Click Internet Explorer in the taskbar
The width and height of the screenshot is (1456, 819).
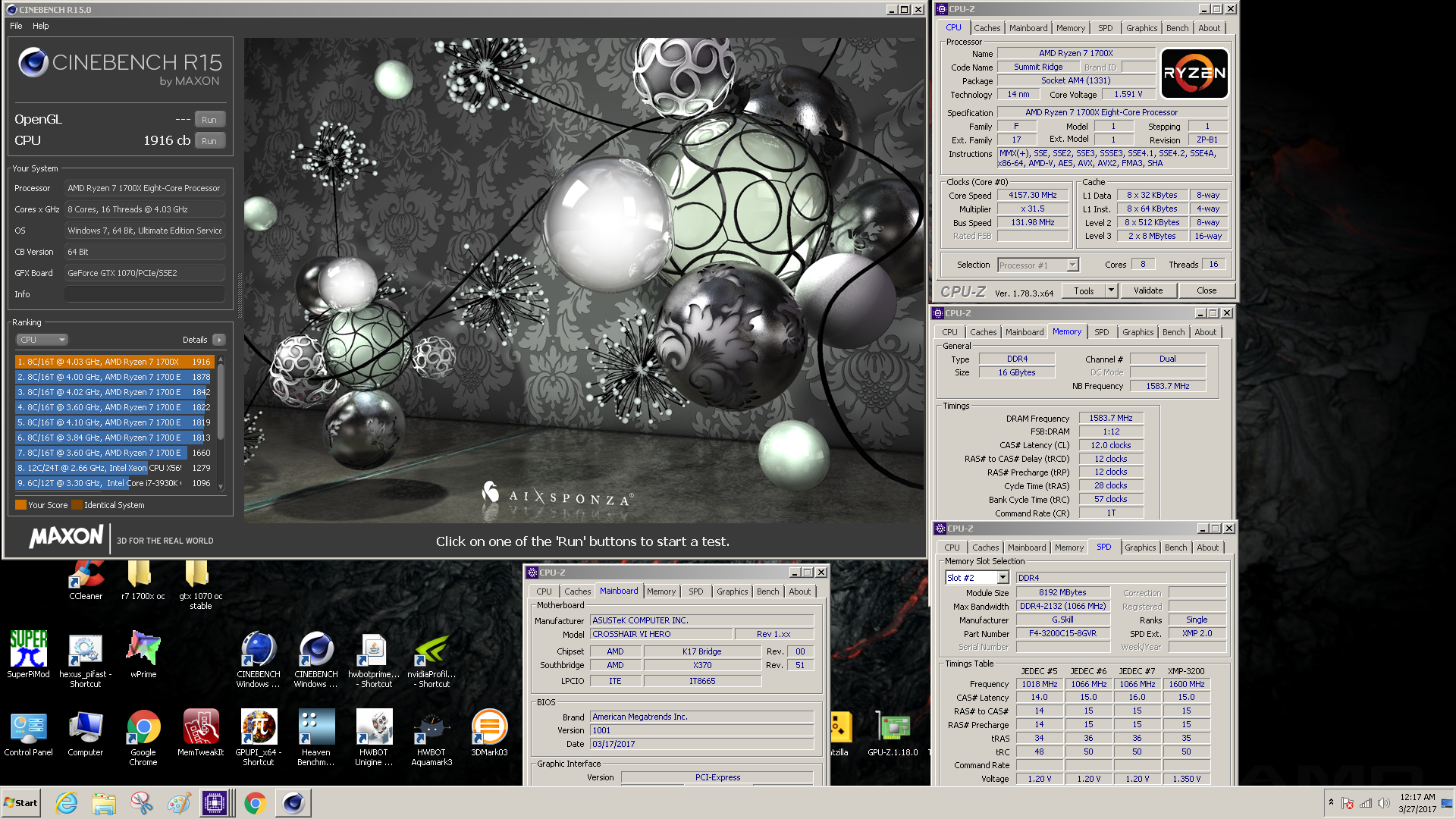pos(67,803)
